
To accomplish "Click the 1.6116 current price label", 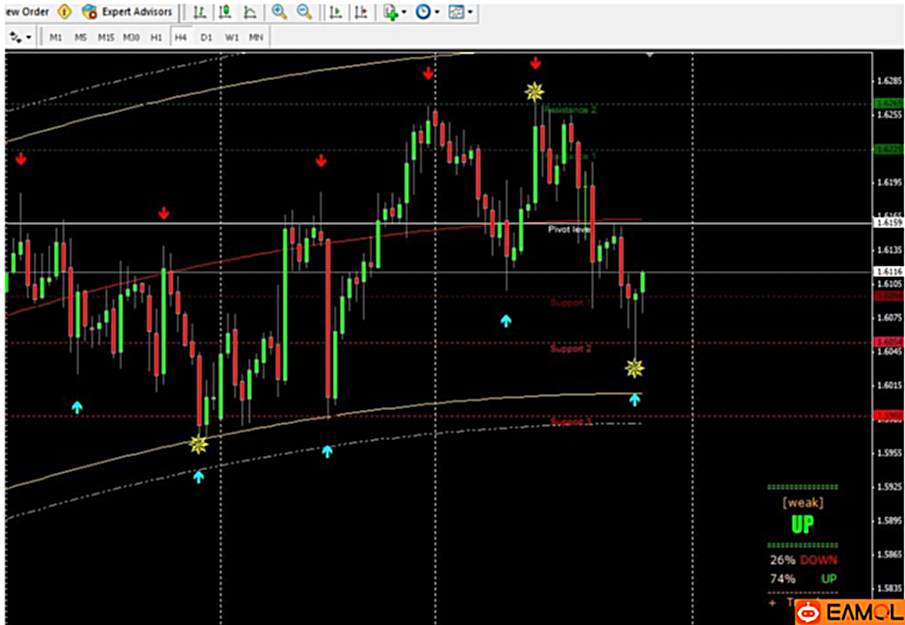I will [x=888, y=271].
